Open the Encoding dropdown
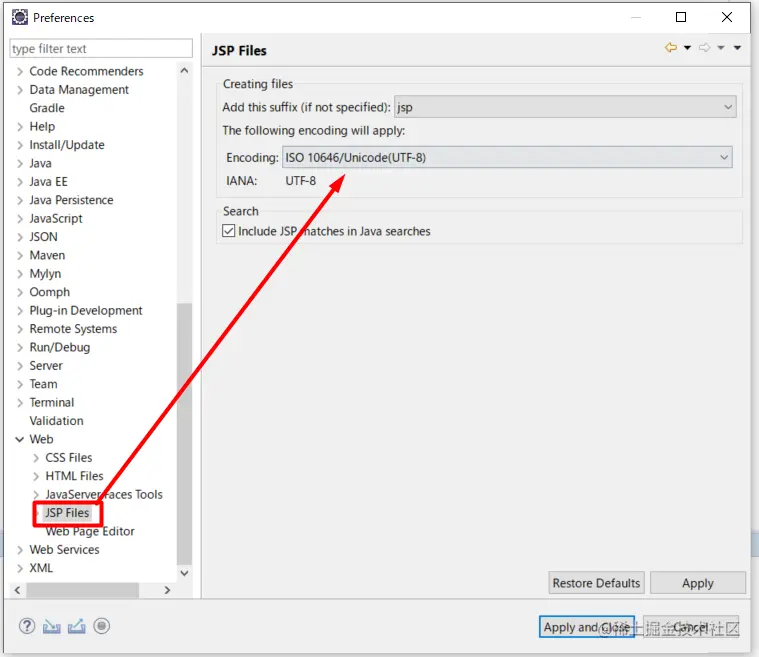 click(x=507, y=157)
